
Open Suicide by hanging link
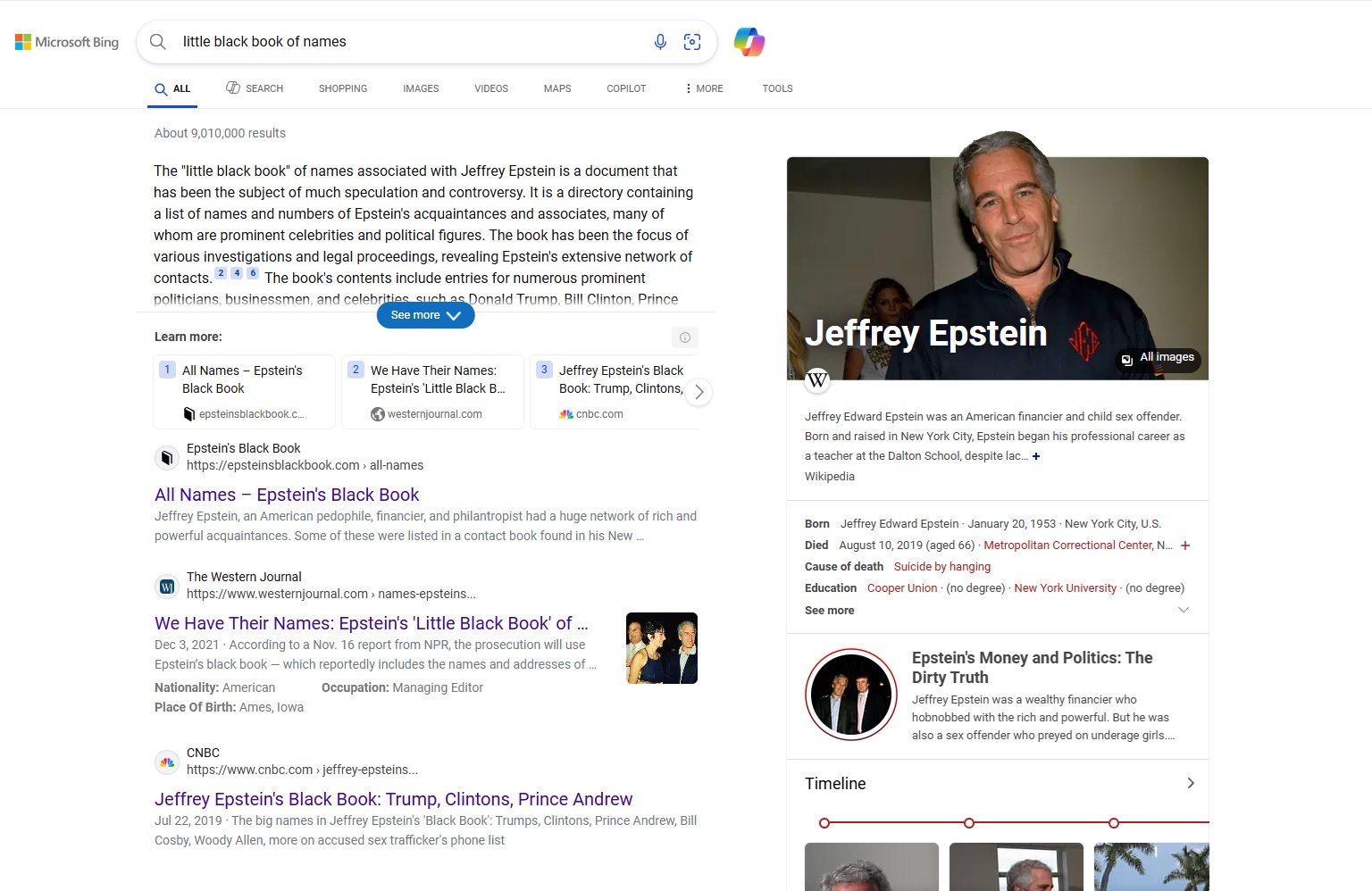point(942,567)
